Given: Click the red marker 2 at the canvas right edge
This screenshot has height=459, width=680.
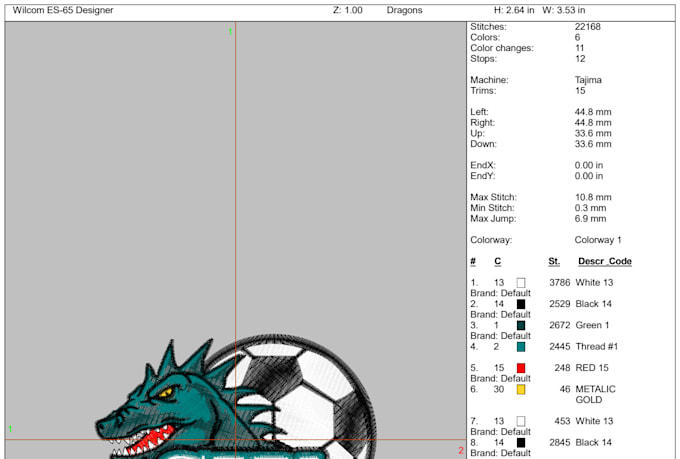Looking at the screenshot, I should 461,451.
